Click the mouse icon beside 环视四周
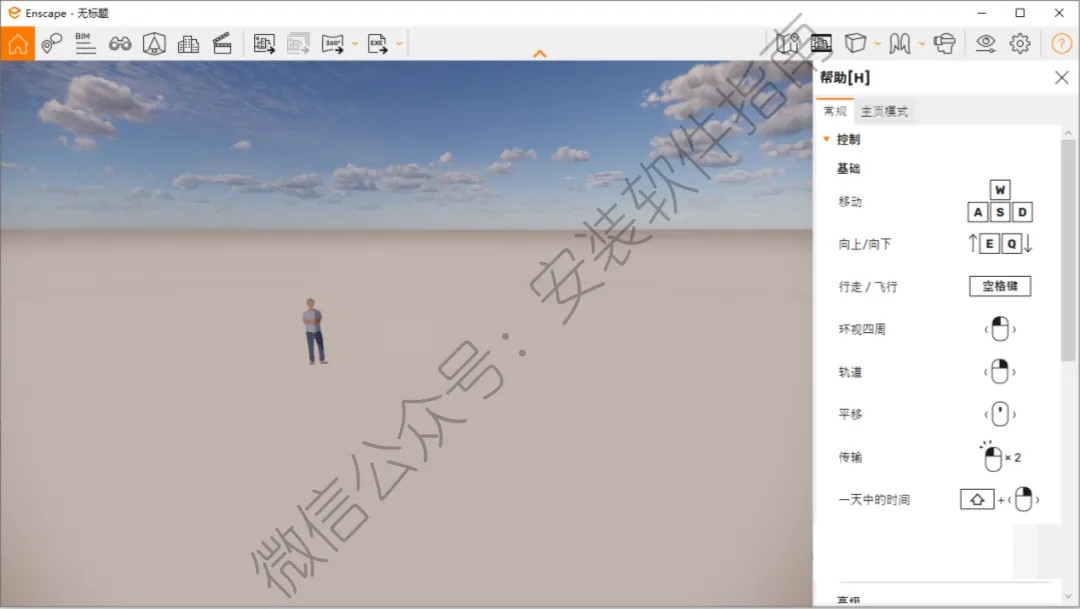1080x609 pixels. point(1000,329)
